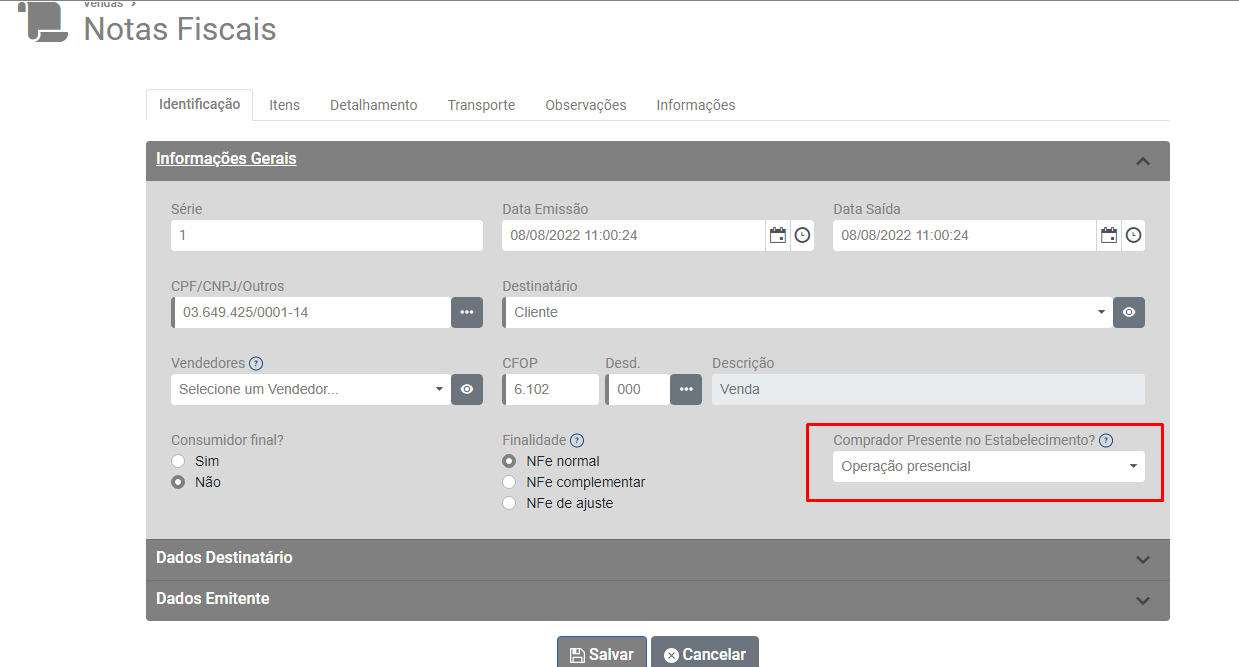Switch to the Itens tab
The height and width of the screenshot is (667, 1239).
tap(284, 105)
